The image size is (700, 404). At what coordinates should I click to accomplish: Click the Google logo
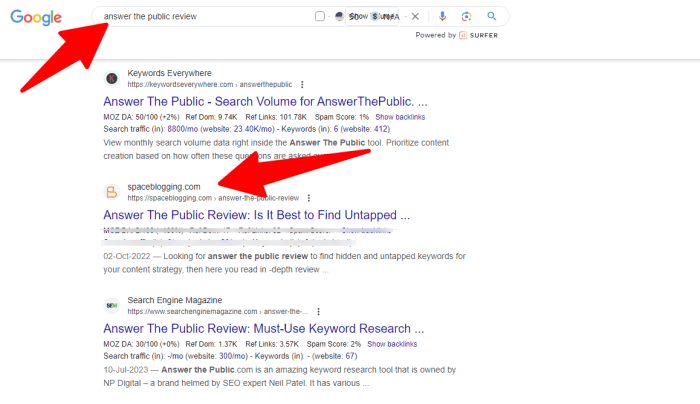click(36, 18)
